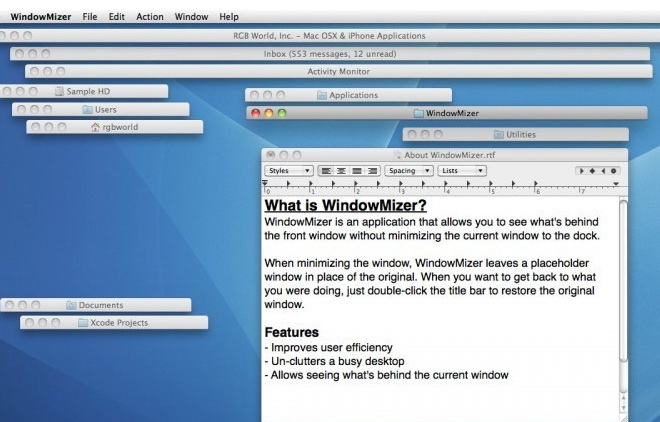This screenshot has height=422, width=660.
Task: Click the Documents folder icon in its title bar
Action: pos(71,305)
